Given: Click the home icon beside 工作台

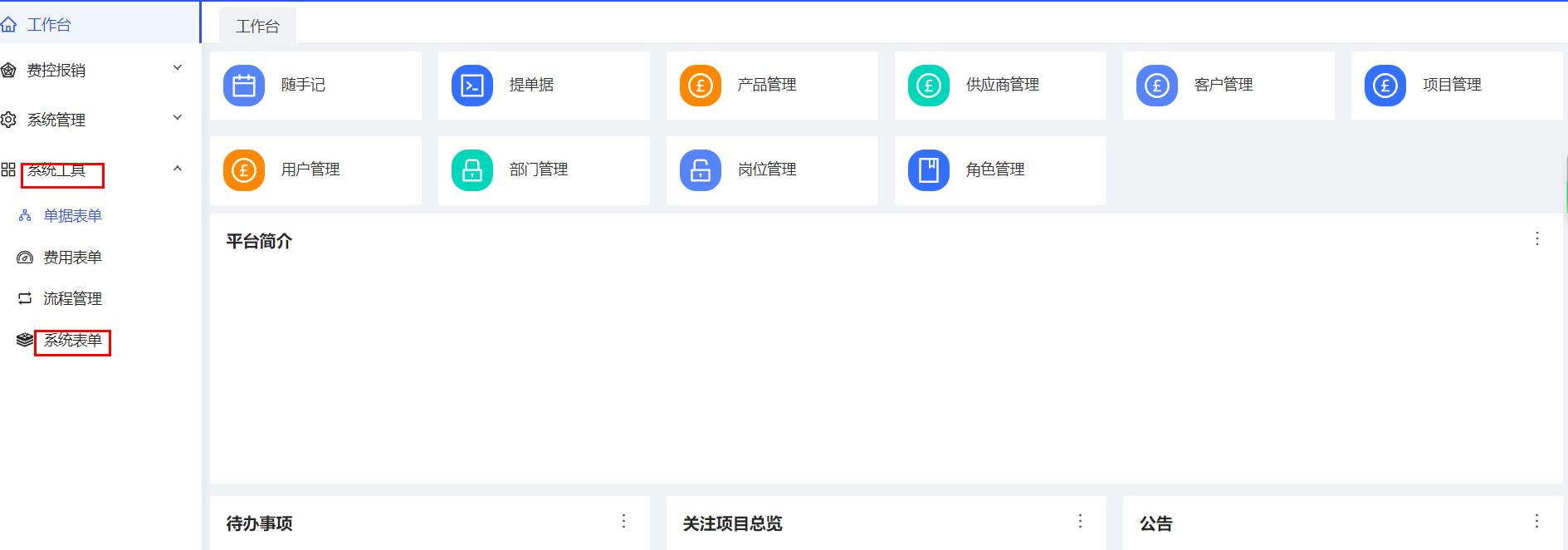Looking at the screenshot, I should tap(8, 25).
